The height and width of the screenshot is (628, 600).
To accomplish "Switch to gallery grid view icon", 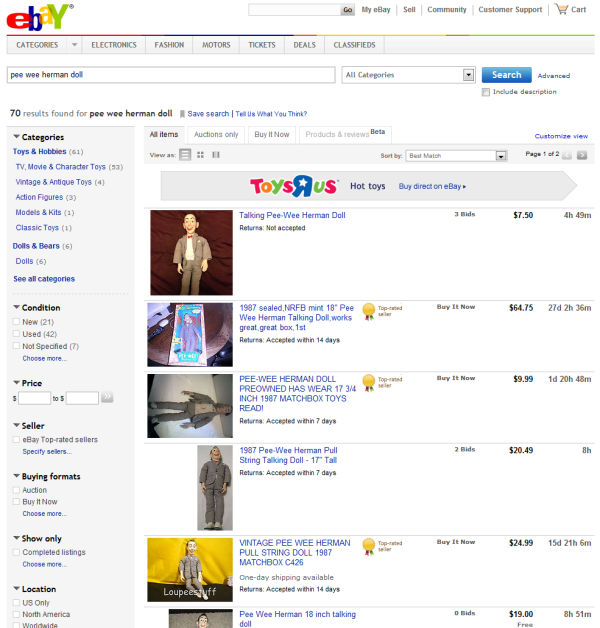I will (200, 155).
